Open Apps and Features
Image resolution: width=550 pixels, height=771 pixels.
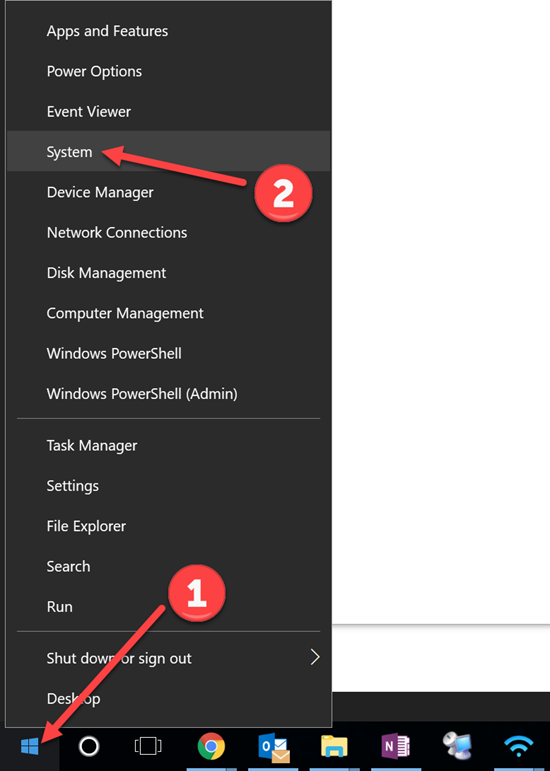169,31
